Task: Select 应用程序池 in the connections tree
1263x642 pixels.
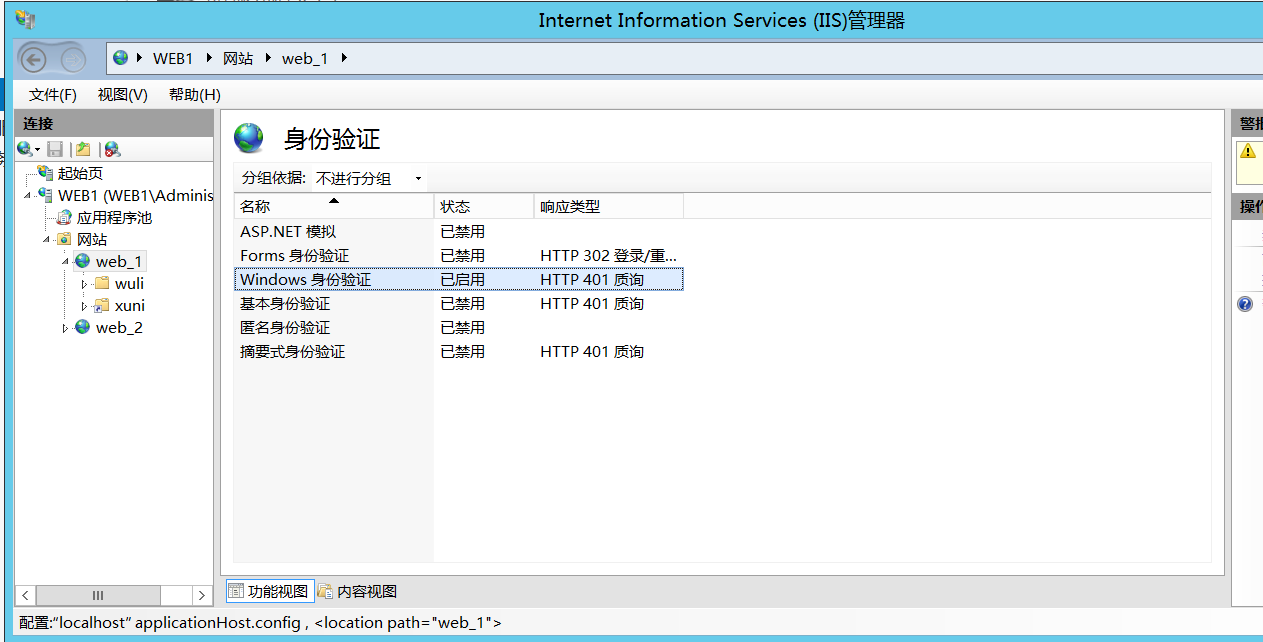Action: click(114, 217)
